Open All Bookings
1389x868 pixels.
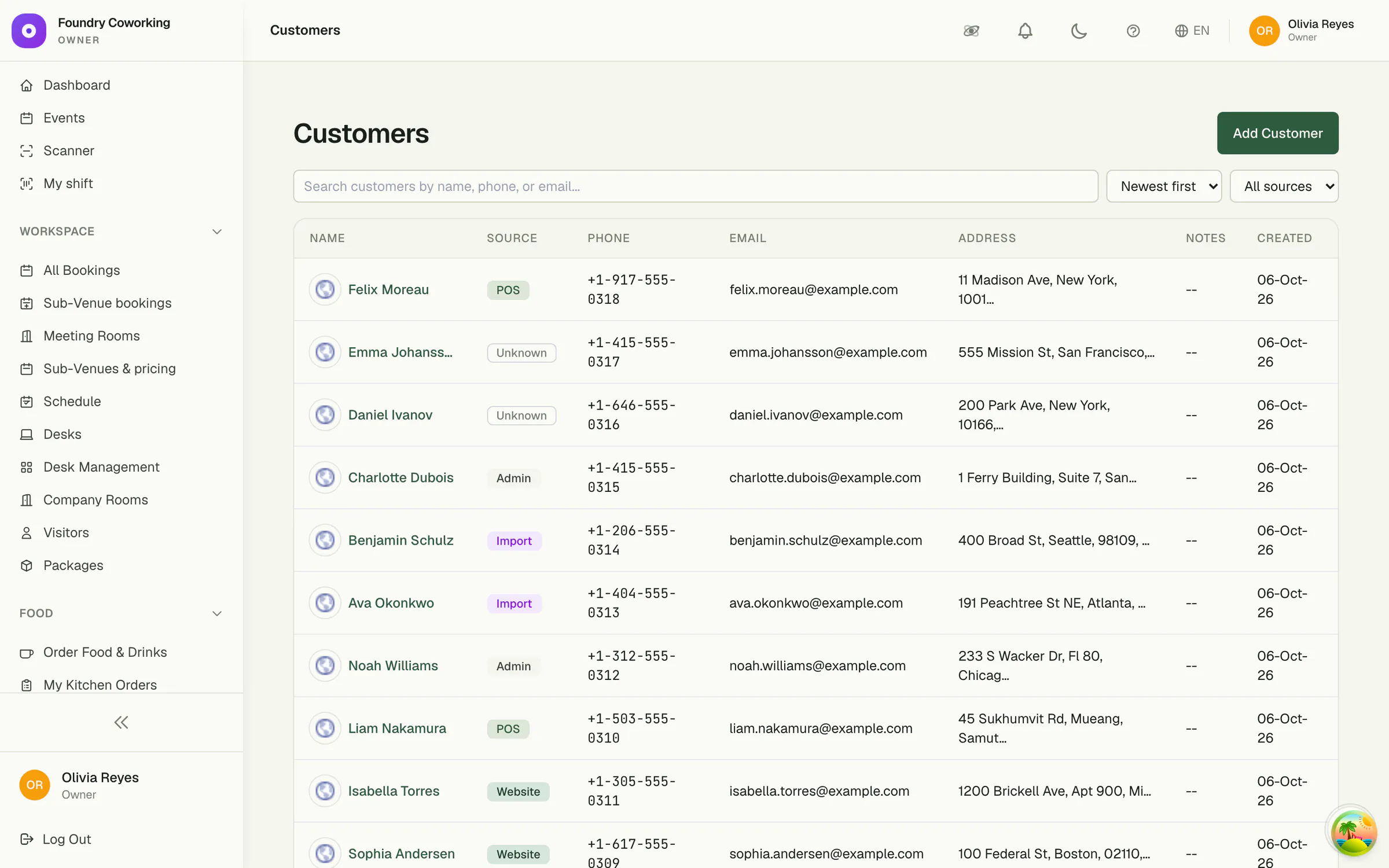(82, 270)
